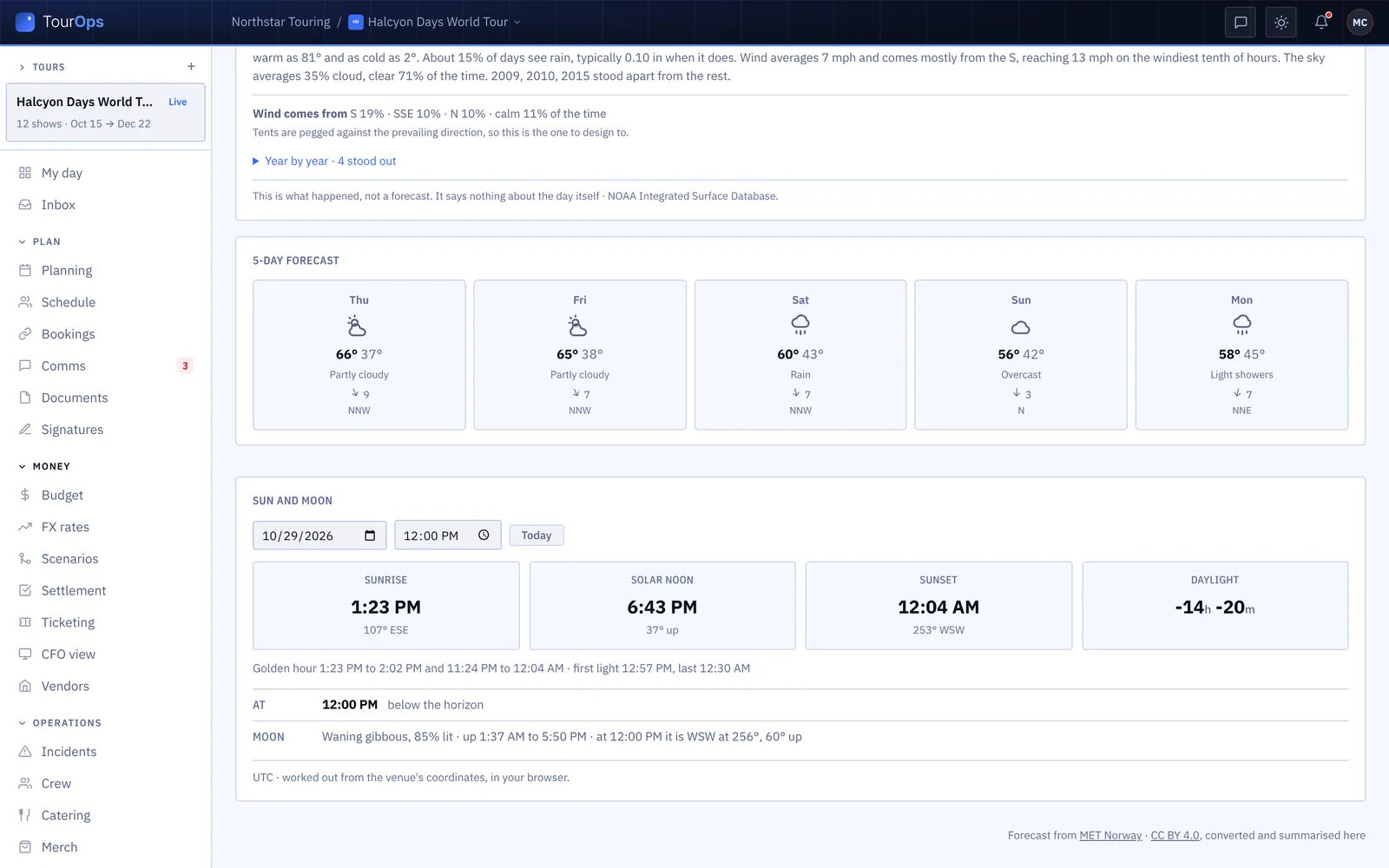The width and height of the screenshot is (1389, 868).
Task: Open Settlement via check icon
Action: [x=25, y=590]
